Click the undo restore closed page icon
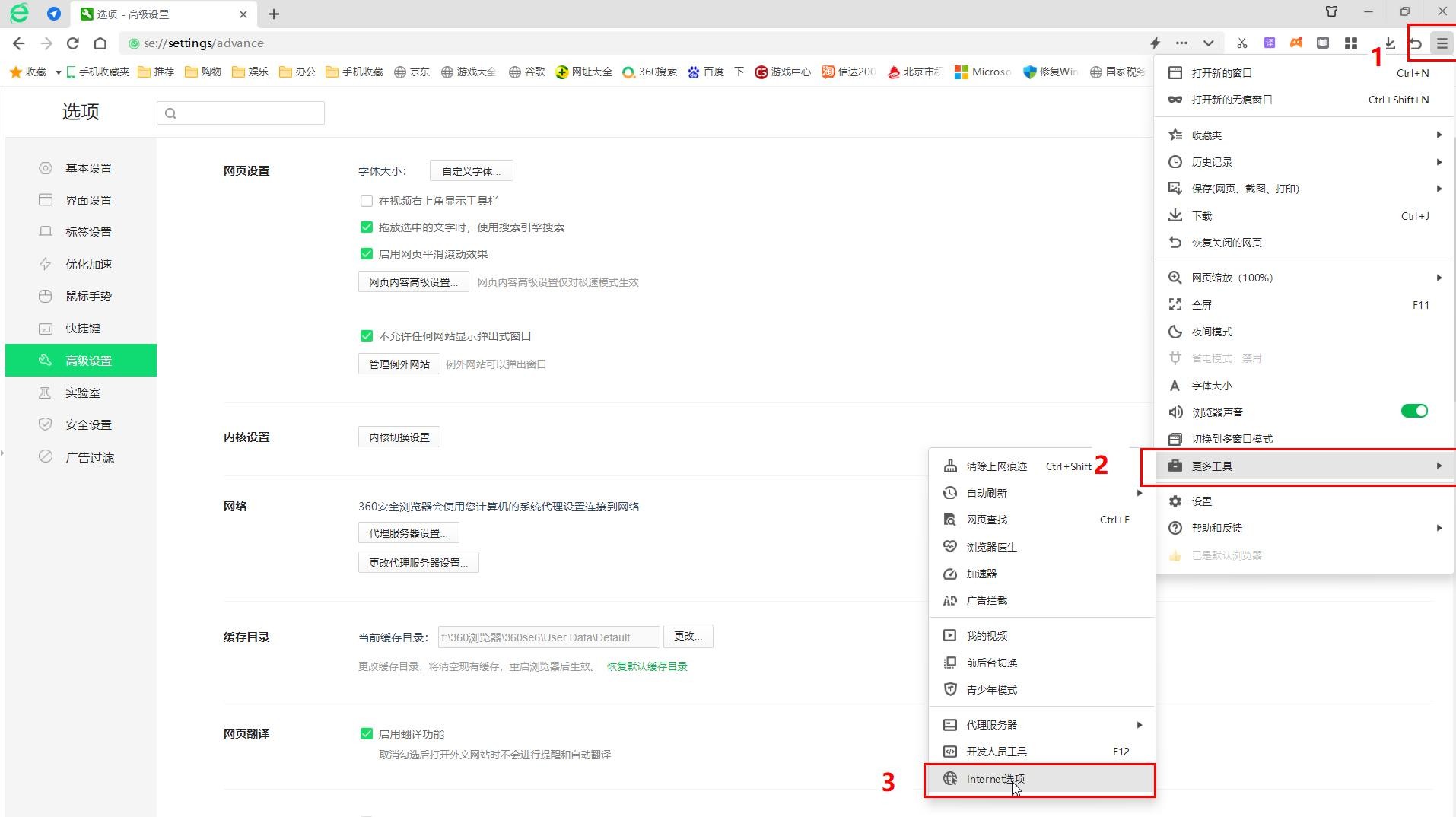The image size is (1456, 817). pos(1415,43)
